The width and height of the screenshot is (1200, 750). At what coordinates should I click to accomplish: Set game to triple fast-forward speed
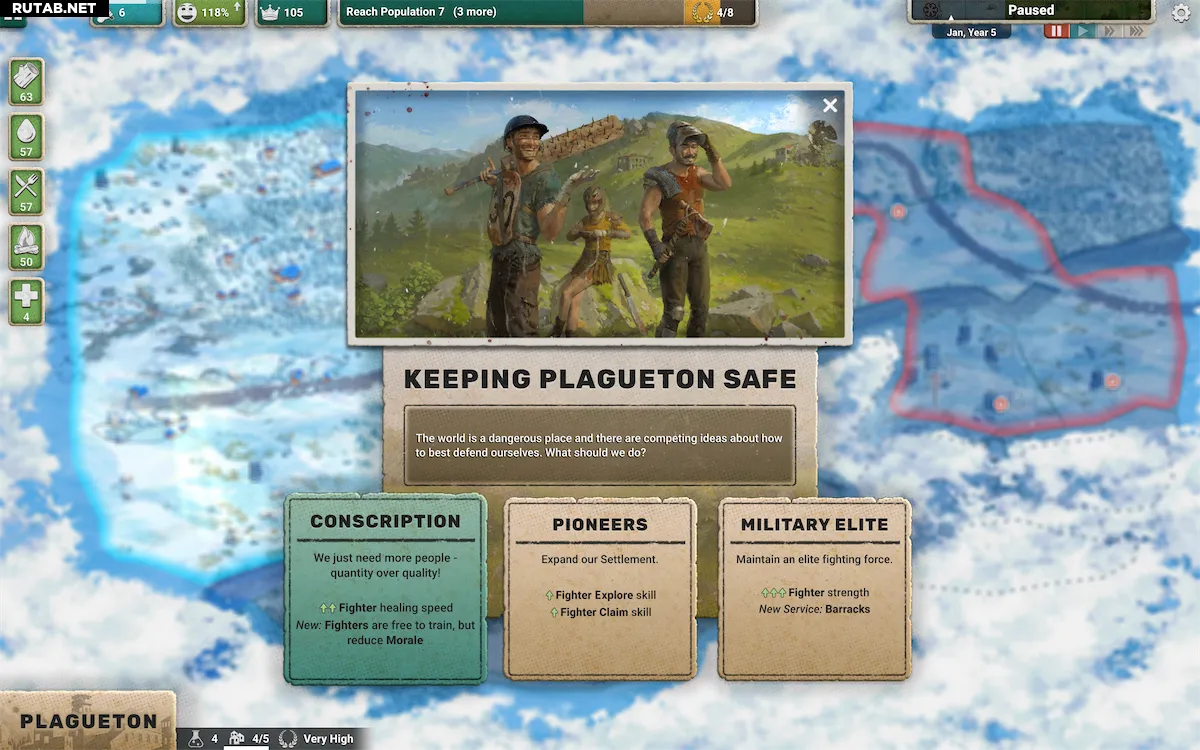[x=1134, y=32]
